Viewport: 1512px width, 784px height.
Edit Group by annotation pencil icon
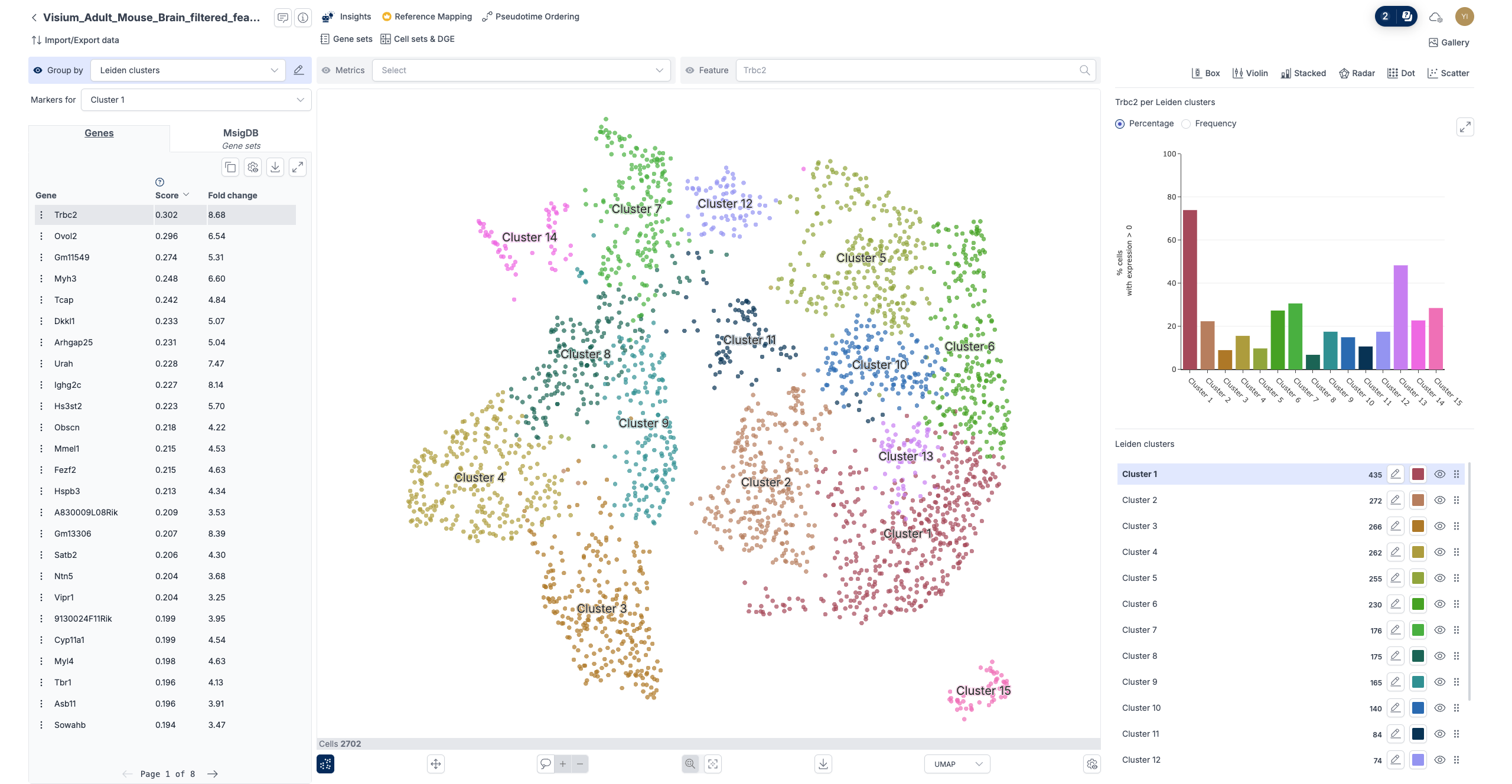click(299, 70)
